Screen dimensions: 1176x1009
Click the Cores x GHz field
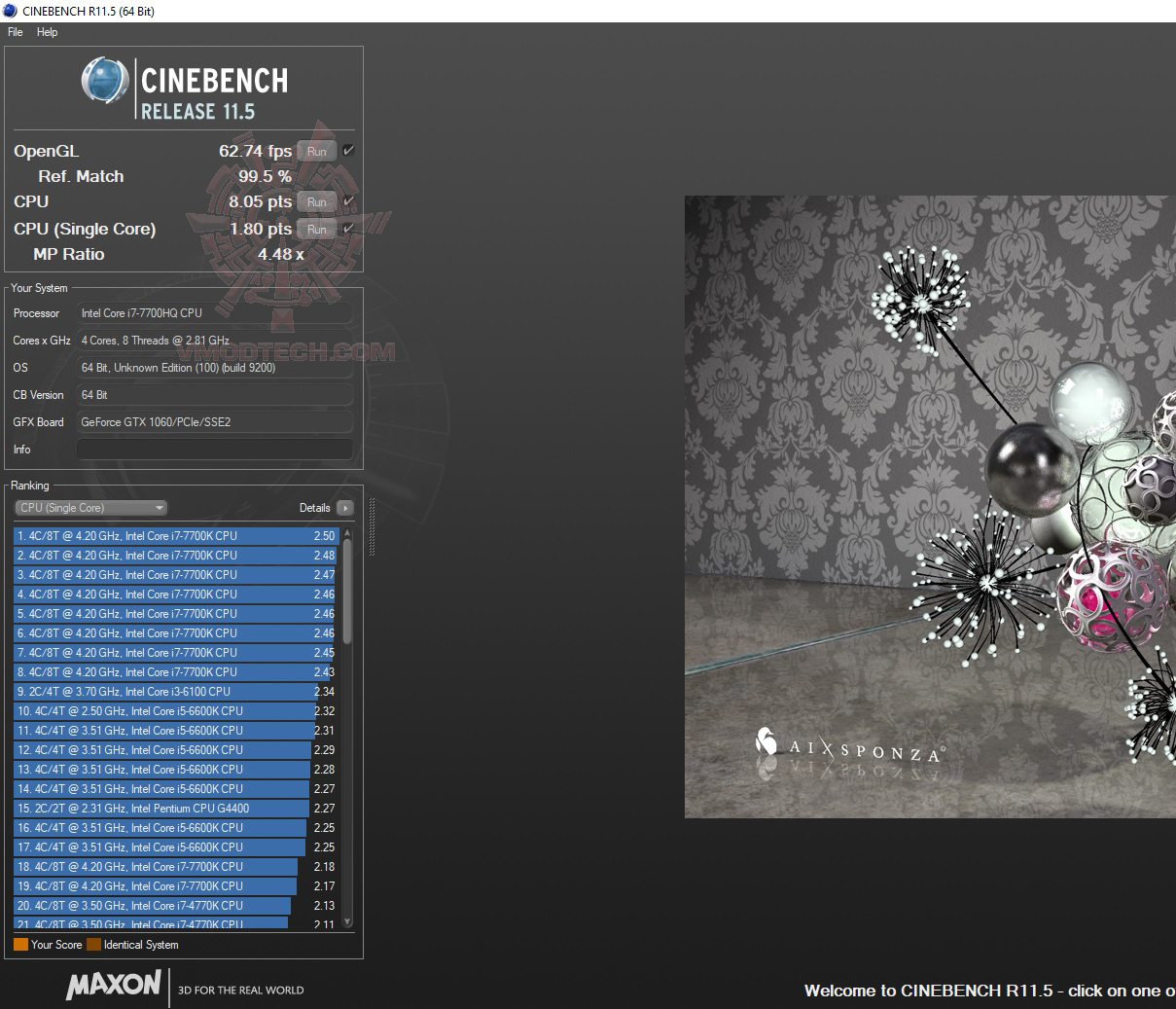click(214, 341)
